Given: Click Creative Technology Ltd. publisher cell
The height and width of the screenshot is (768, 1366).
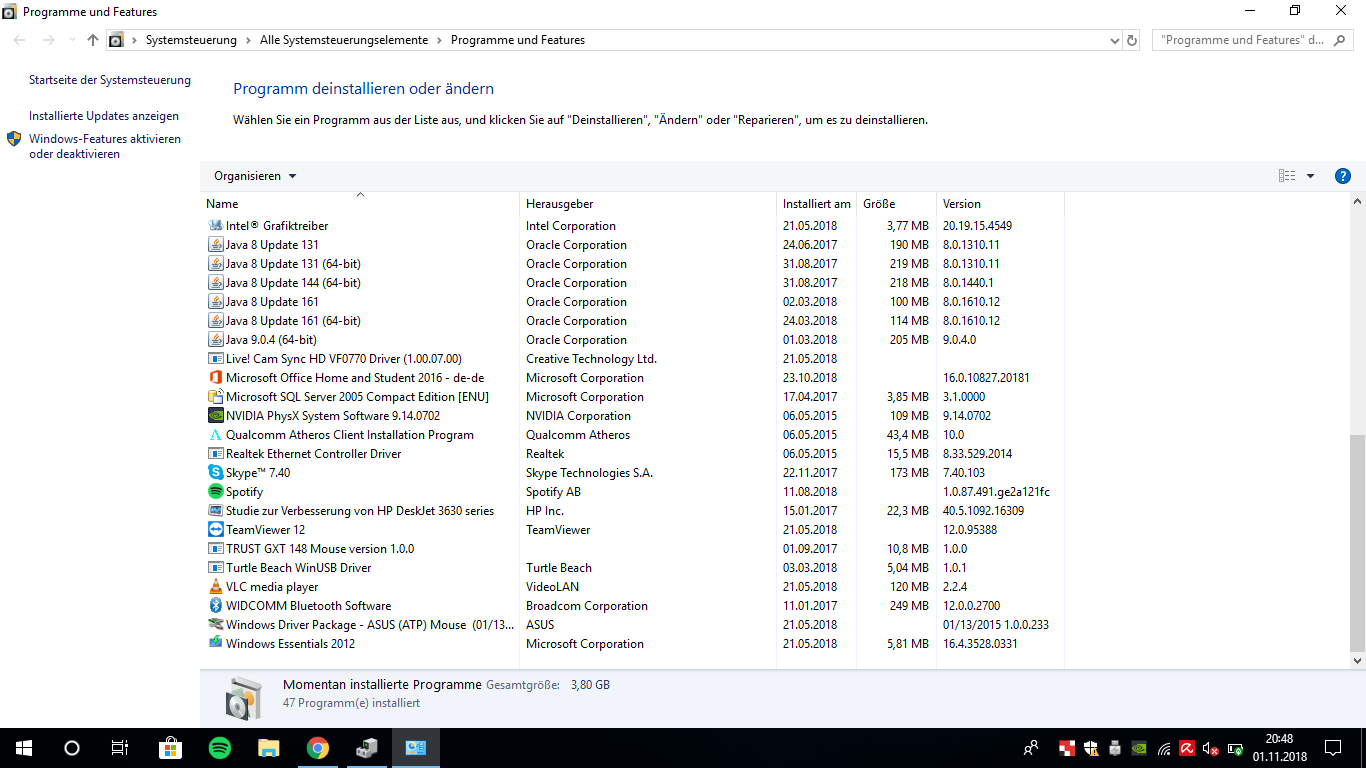Looking at the screenshot, I should click(x=591, y=359).
